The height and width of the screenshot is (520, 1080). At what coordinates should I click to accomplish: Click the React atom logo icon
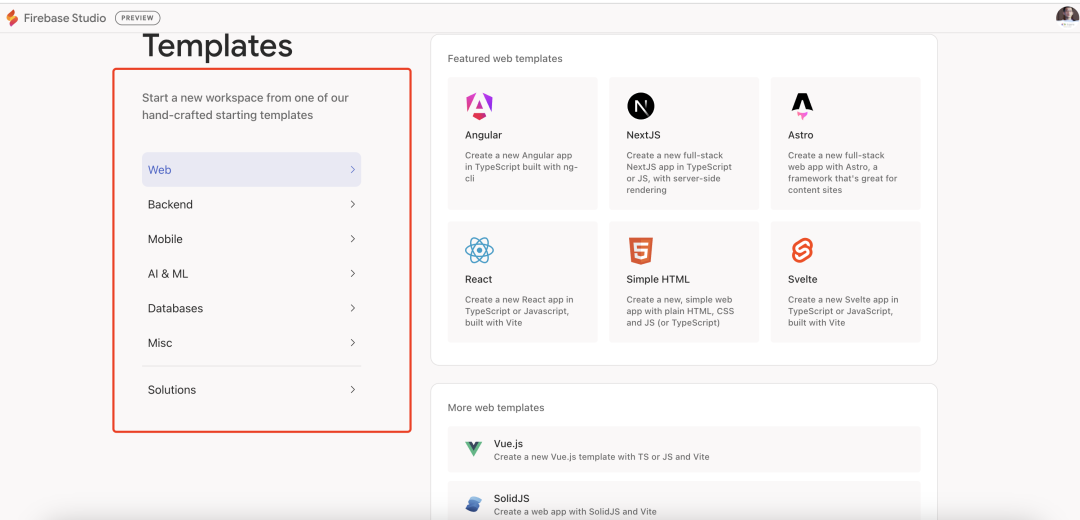tap(479, 251)
